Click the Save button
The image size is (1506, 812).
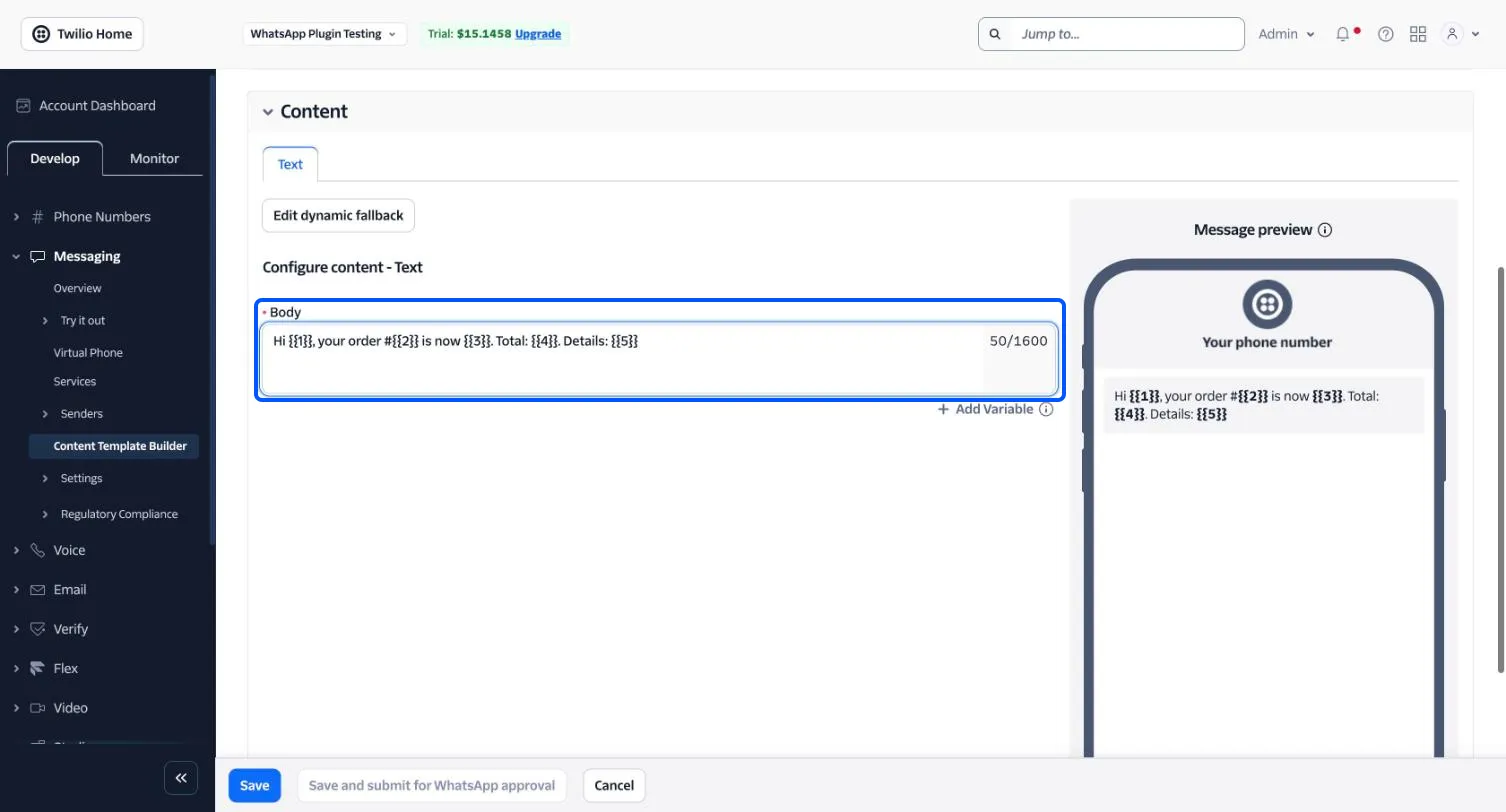(254, 785)
